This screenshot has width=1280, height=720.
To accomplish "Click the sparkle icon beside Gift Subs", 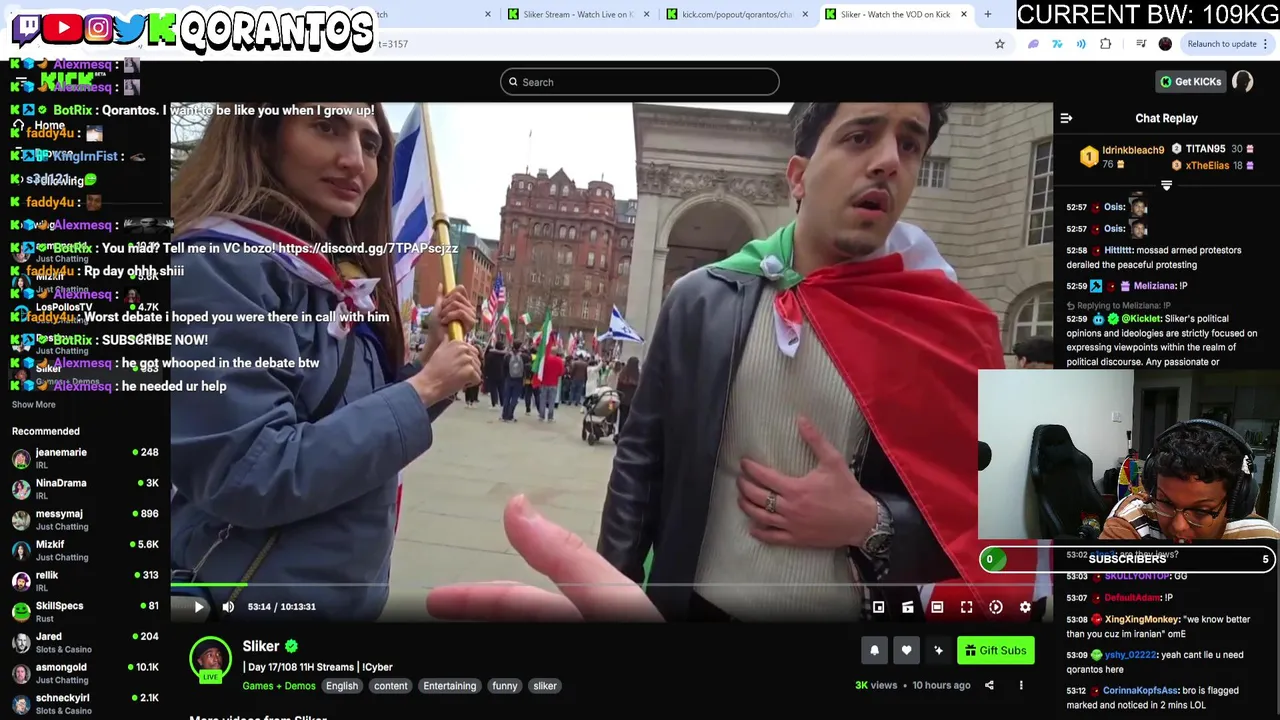I will click(x=938, y=650).
